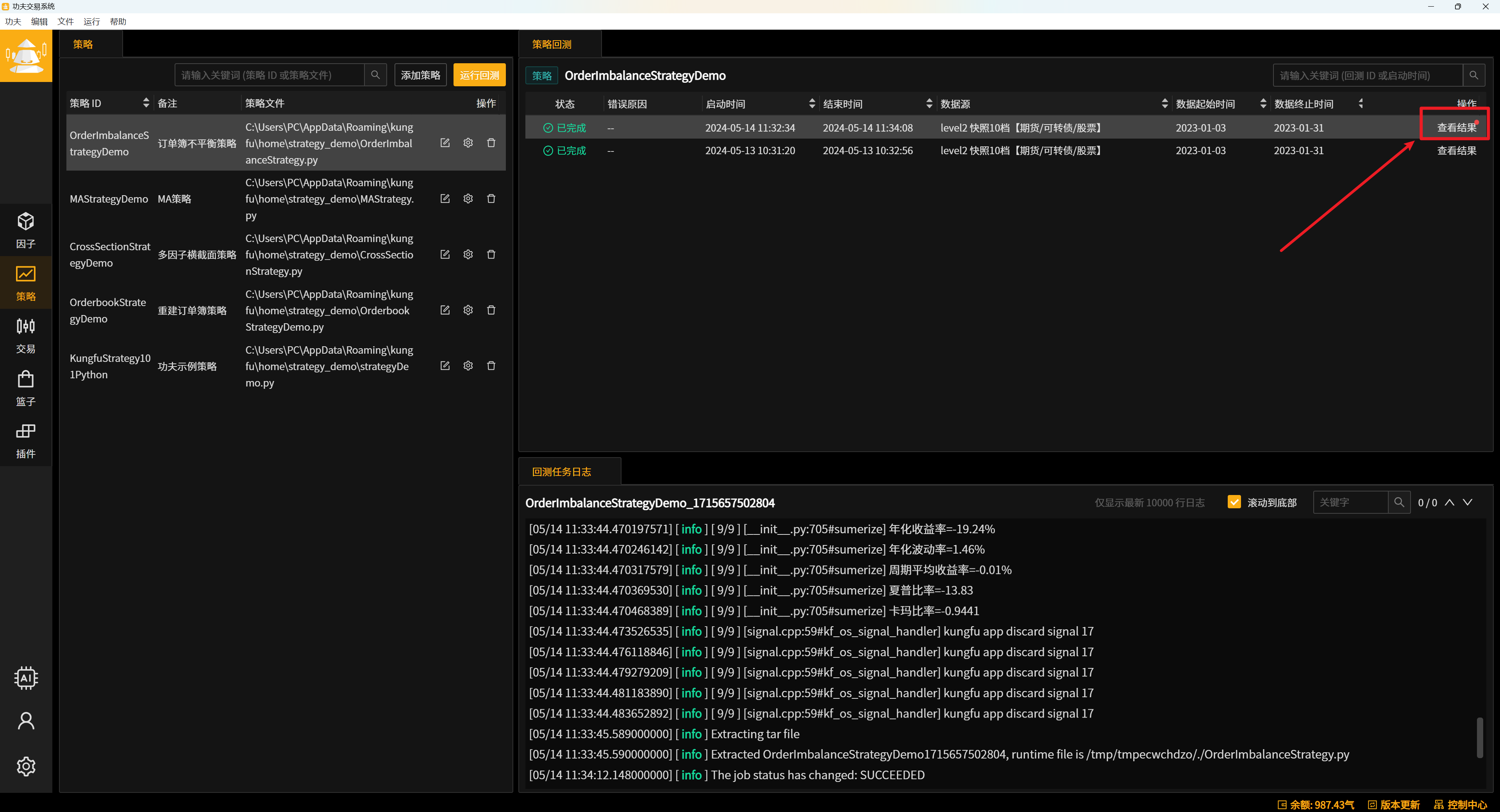Click the backtest search magnifier icon

point(1474,76)
